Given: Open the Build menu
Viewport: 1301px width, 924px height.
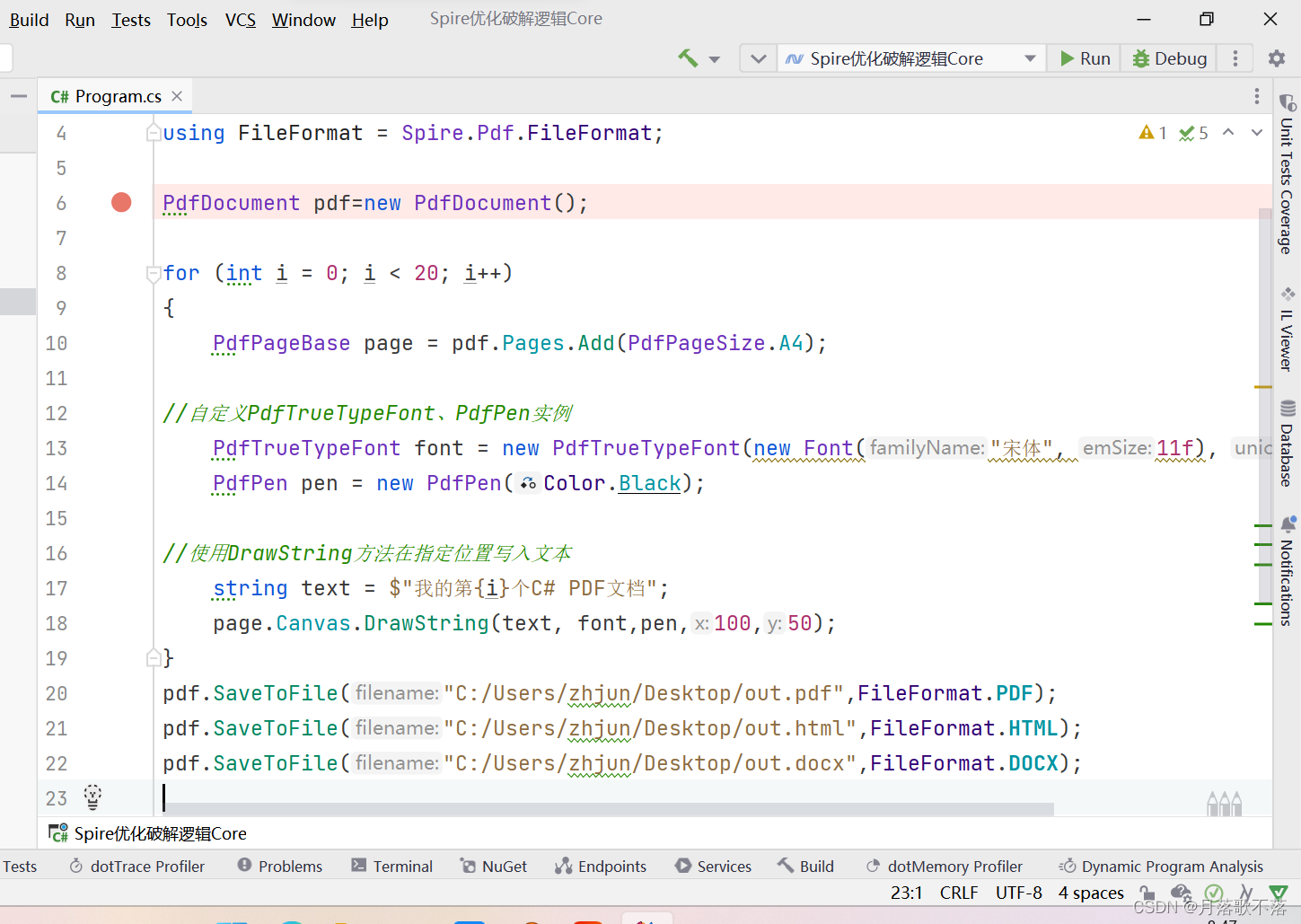Looking at the screenshot, I should pos(28,19).
